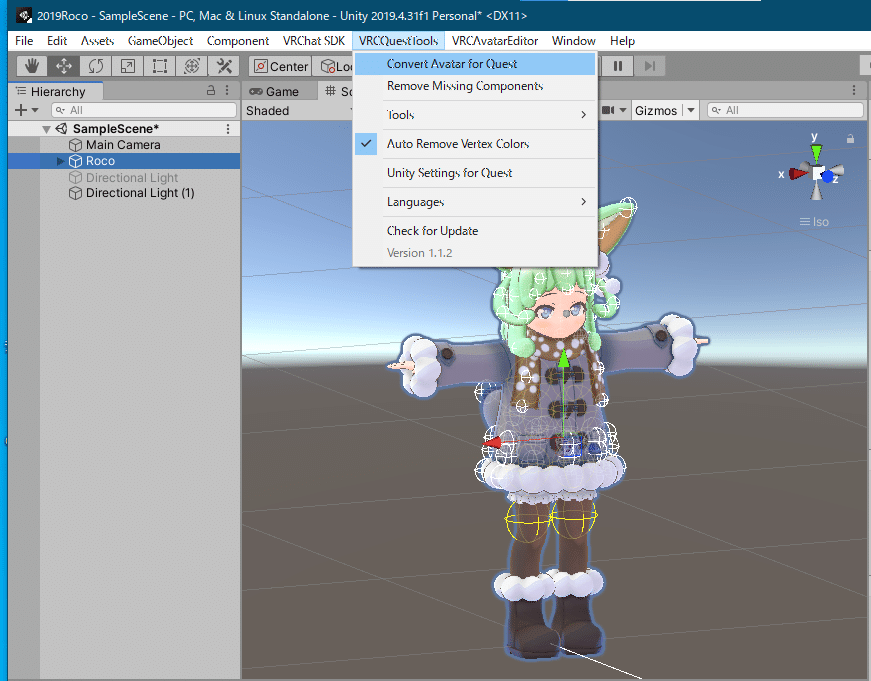This screenshot has width=871, height=681.
Task: Choose Check for Update
Action: (x=474, y=231)
